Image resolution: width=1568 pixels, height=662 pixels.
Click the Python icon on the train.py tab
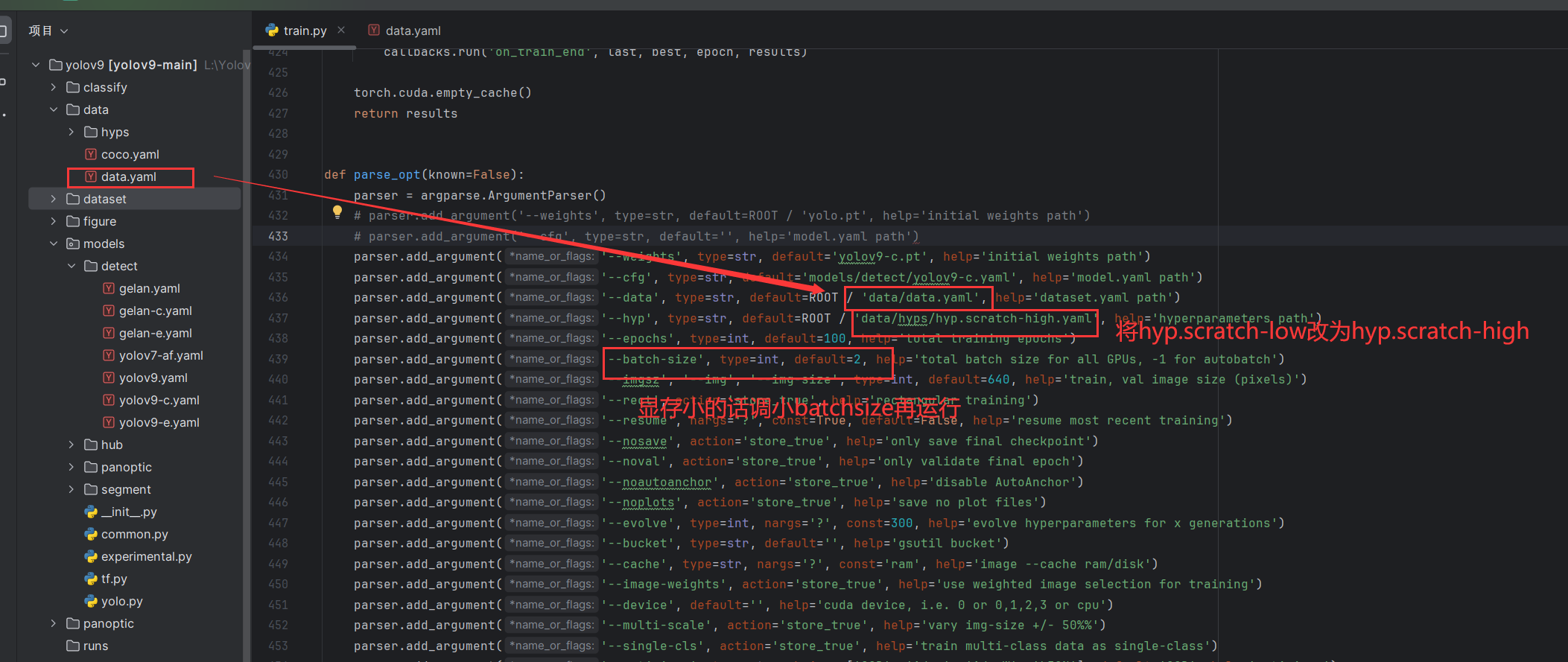[x=272, y=31]
